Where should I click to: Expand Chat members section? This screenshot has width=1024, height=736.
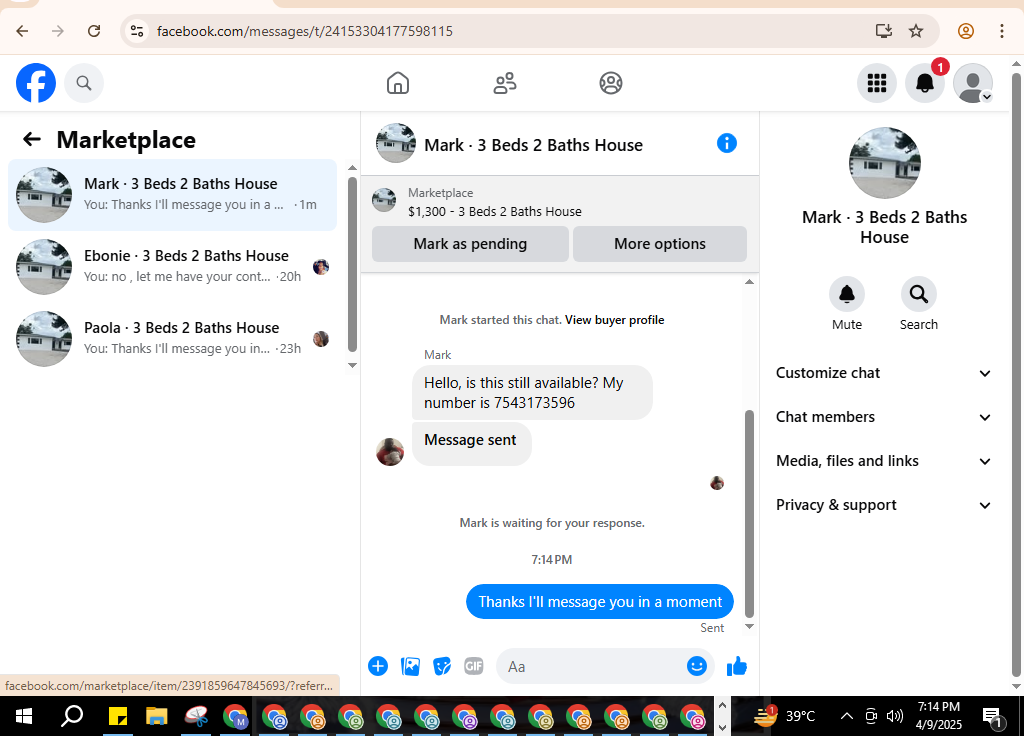884,417
